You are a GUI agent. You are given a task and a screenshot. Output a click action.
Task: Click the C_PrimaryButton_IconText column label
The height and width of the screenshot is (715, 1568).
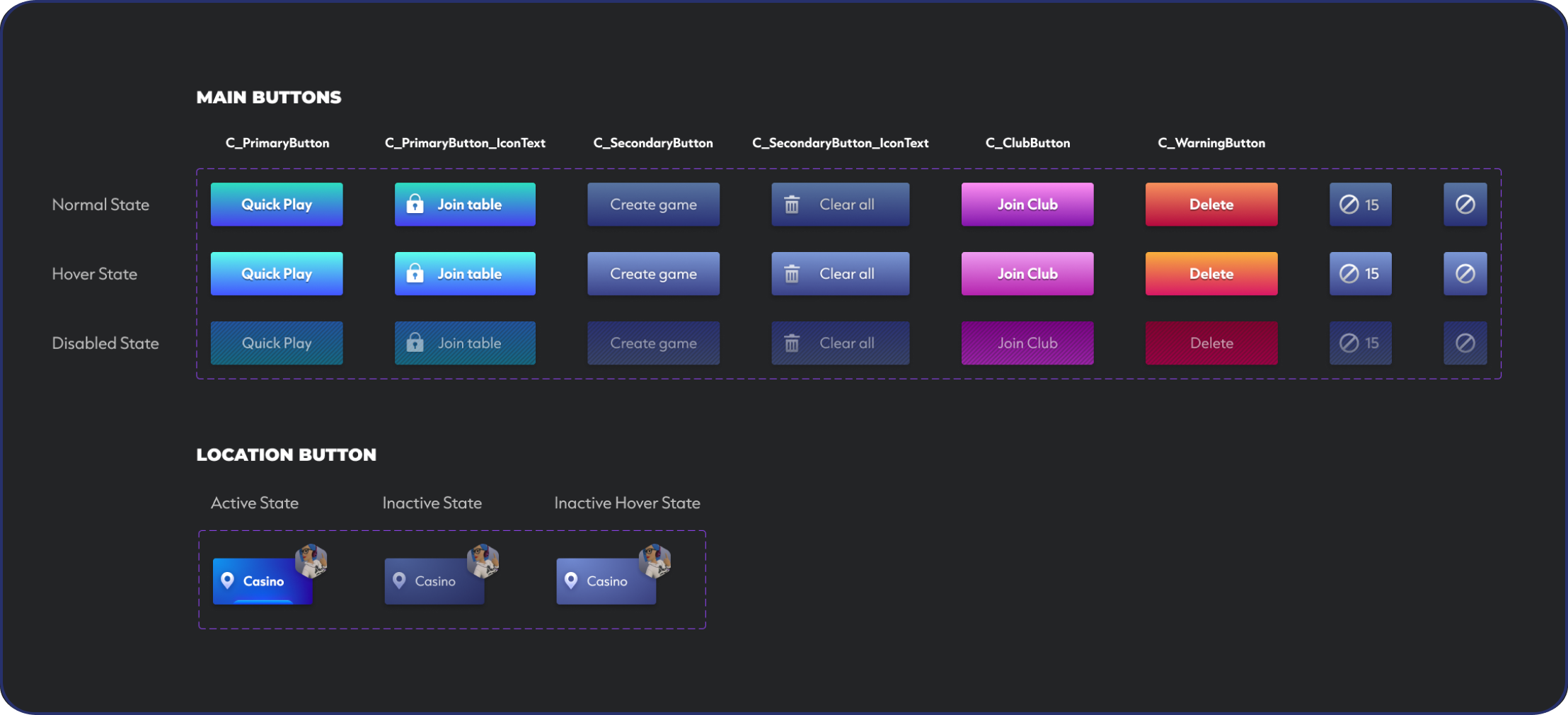pos(465,143)
